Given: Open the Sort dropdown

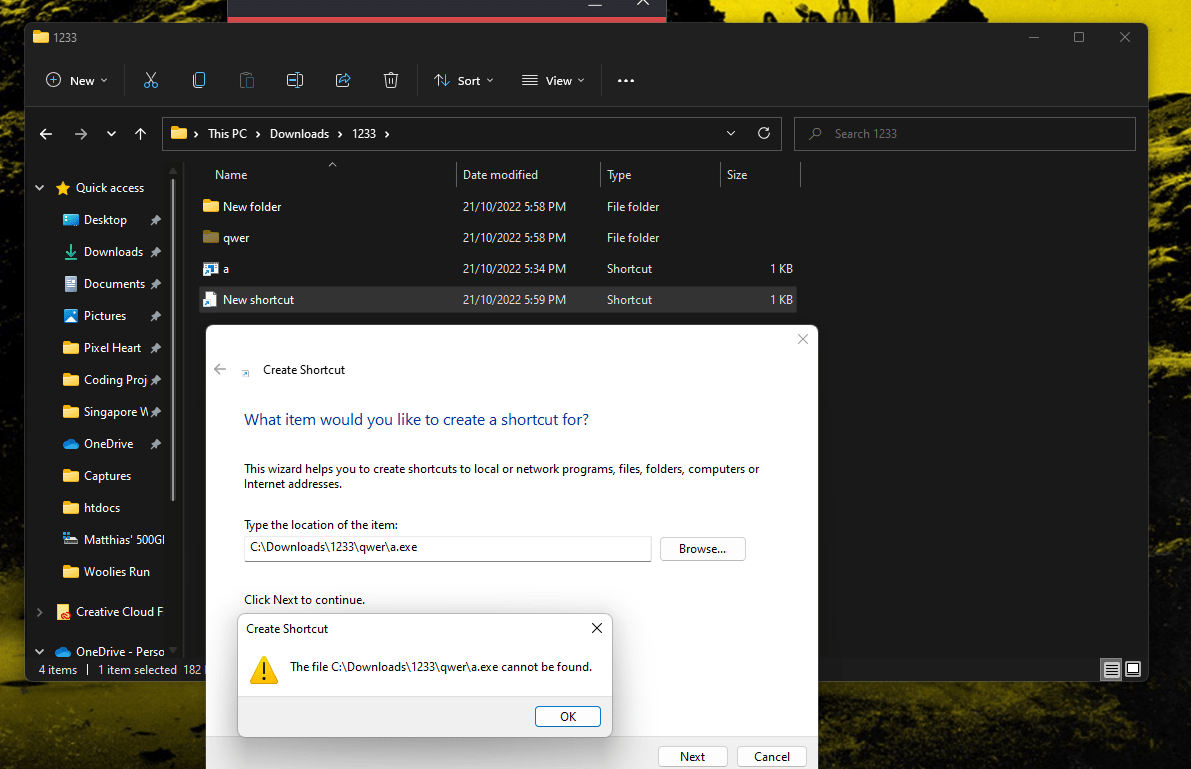Looking at the screenshot, I should click(x=463, y=80).
